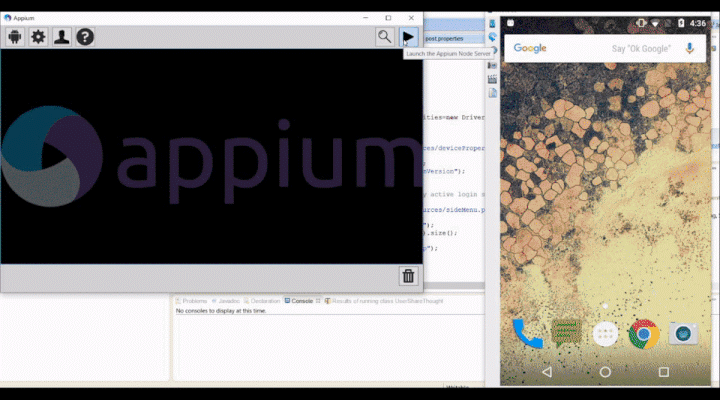Clear Appium log with trash icon
Viewport: 720px width, 400px height.
pyautogui.click(x=408, y=276)
